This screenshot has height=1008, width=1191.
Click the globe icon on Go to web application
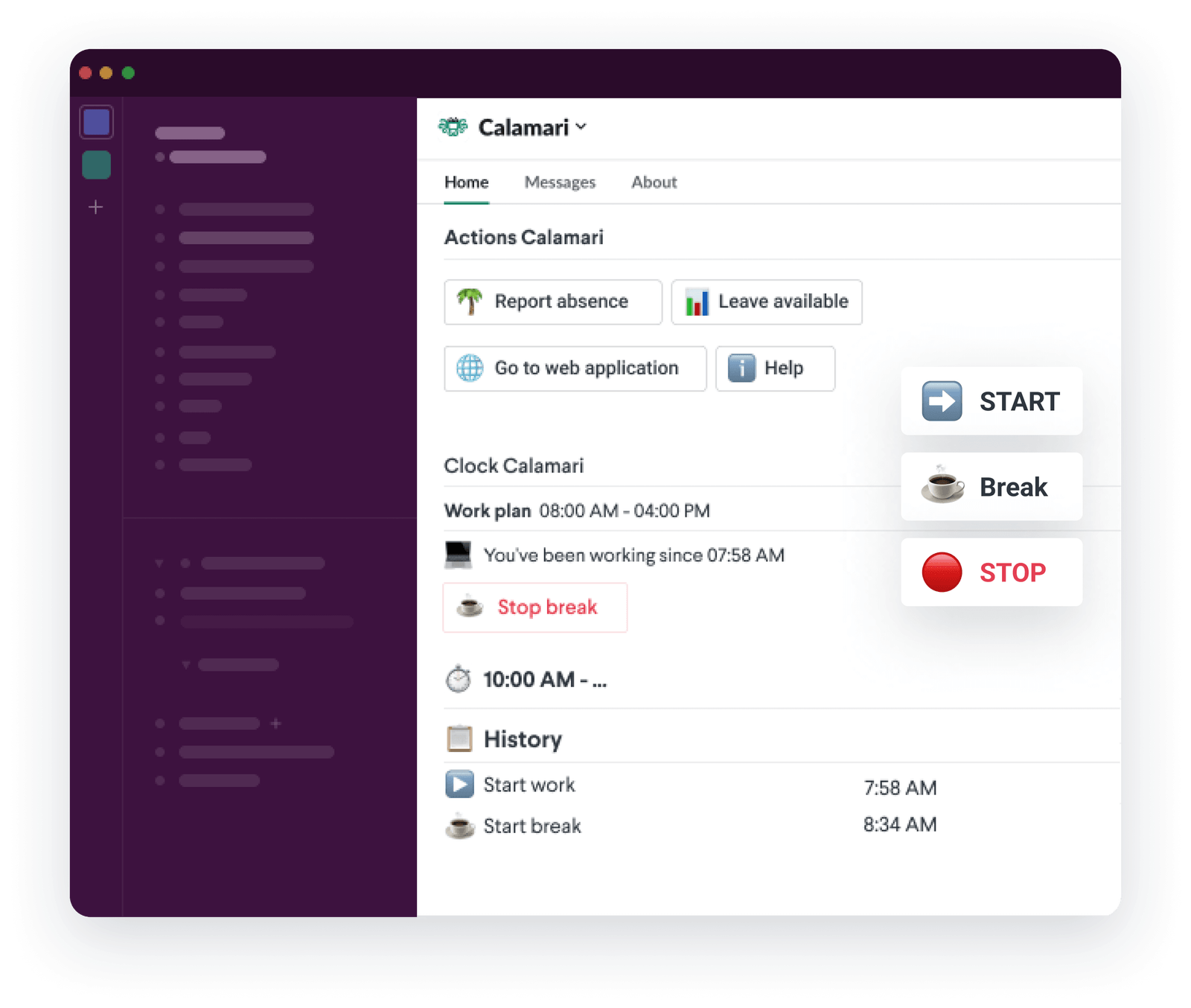click(470, 368)
